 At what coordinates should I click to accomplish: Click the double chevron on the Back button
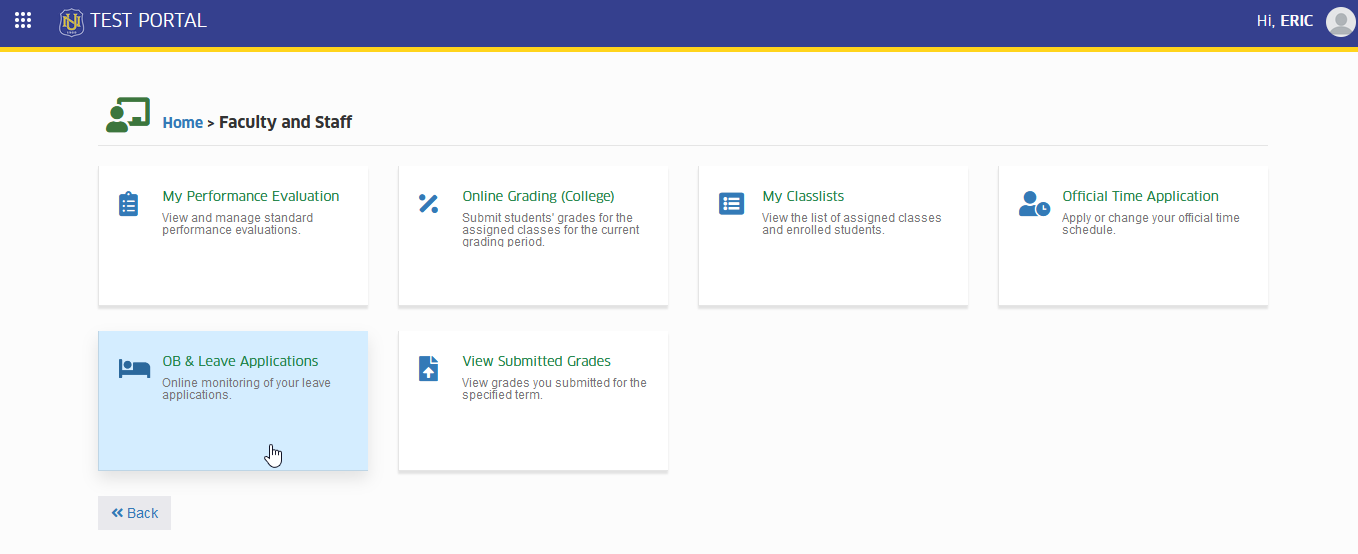[117, 513]
